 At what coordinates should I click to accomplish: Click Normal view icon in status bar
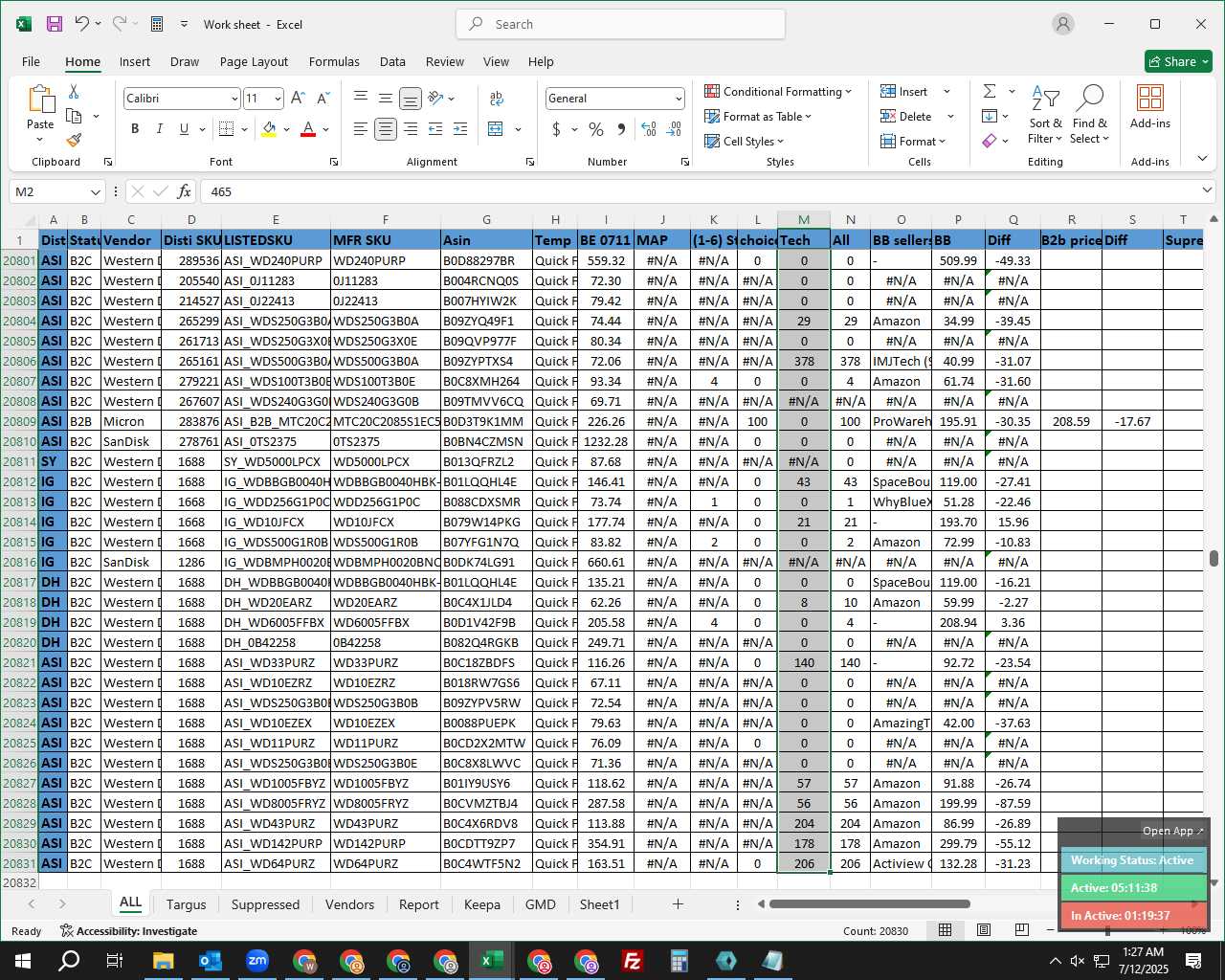pyautogui.click(x=945, y=930)
